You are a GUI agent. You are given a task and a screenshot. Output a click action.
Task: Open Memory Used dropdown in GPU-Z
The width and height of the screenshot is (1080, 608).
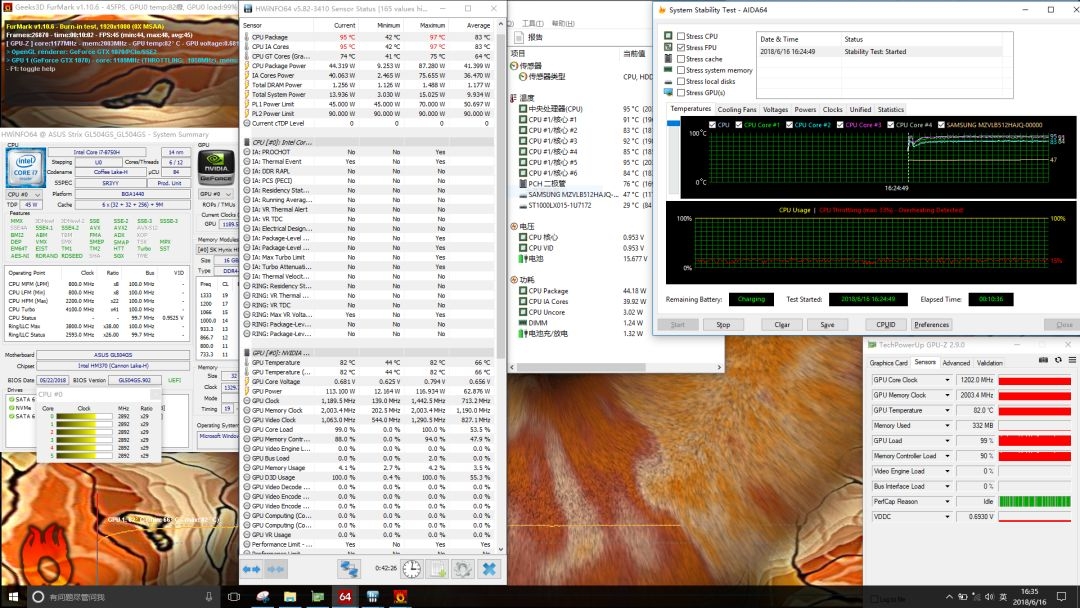947,426
